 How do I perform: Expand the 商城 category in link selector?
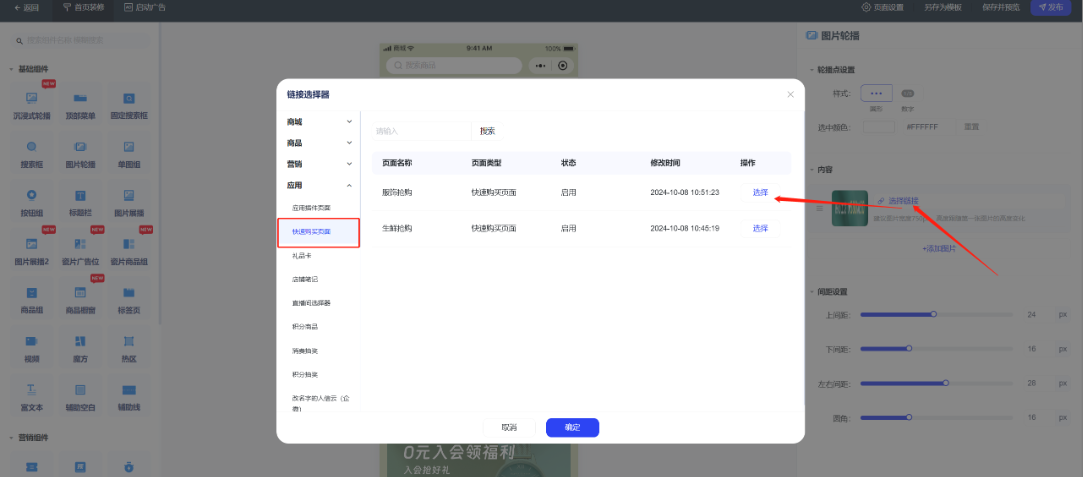(318, 121)
